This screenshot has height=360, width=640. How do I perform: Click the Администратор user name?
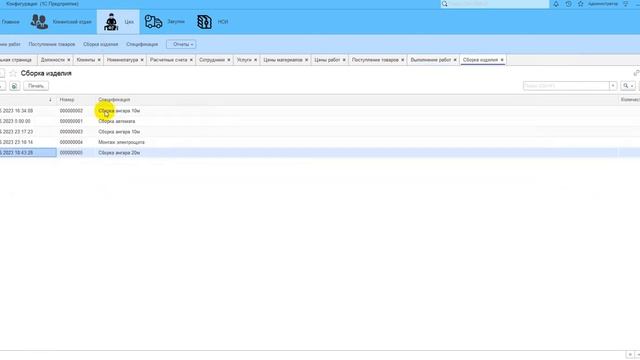603,4
